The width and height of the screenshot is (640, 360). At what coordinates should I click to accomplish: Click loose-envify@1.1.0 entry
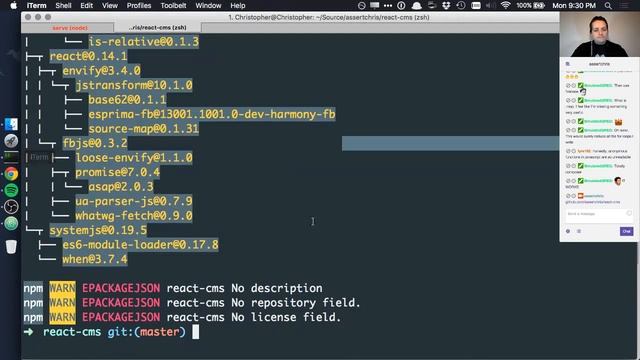click(x=134, y=158)
